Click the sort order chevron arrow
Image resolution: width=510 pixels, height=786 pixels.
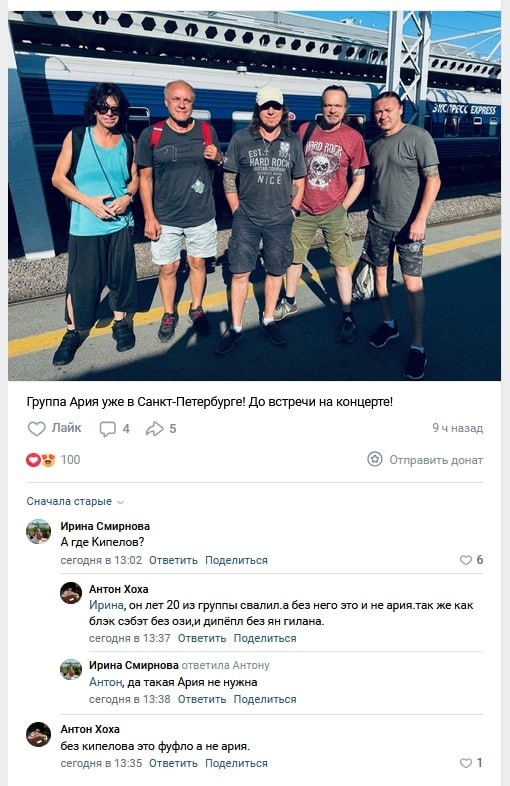tap(120, 502)
